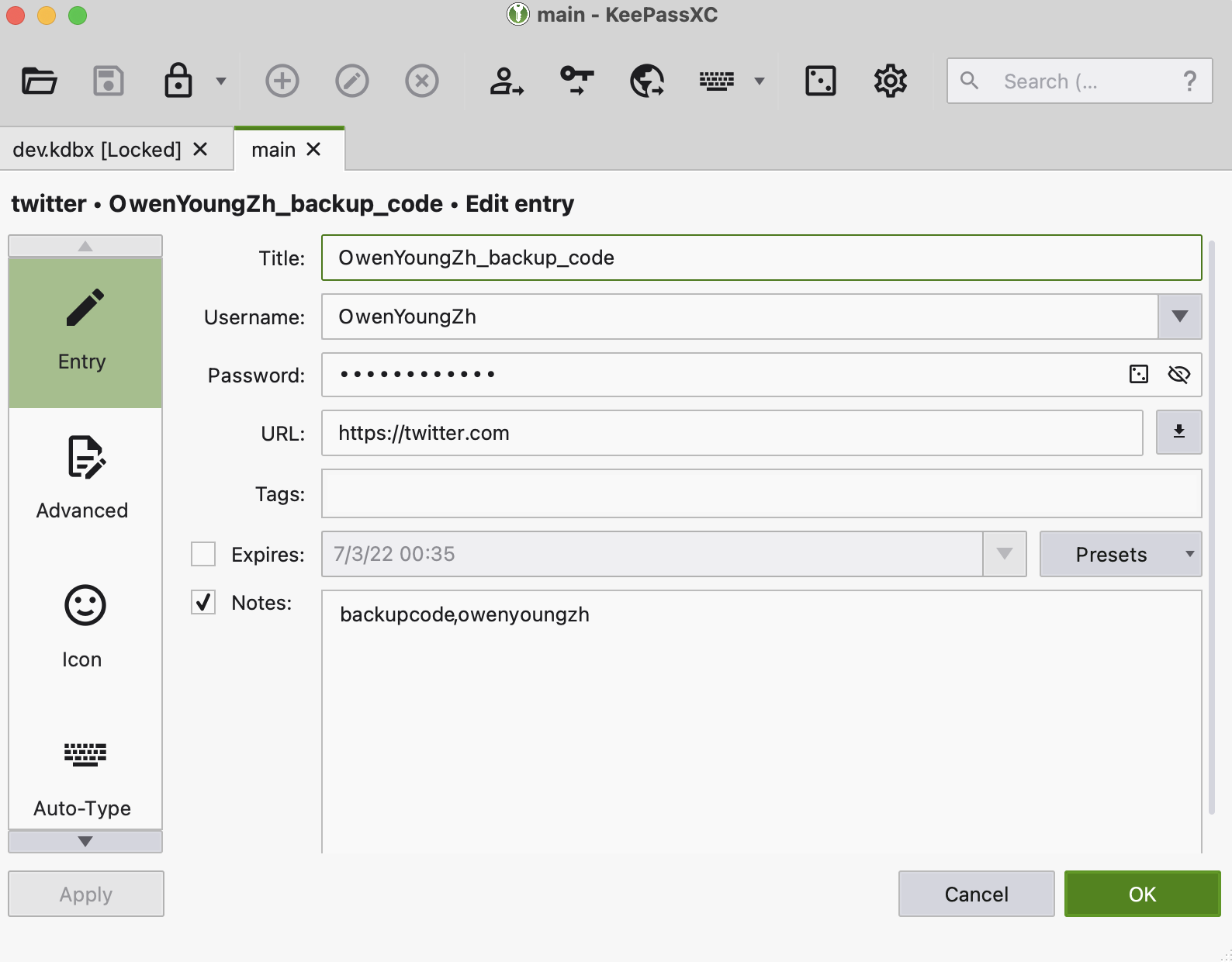Expand the Username dropdown arrow
This screenshot has height=962, width=1232.
pyautogui.click(x=1179, y=317)
